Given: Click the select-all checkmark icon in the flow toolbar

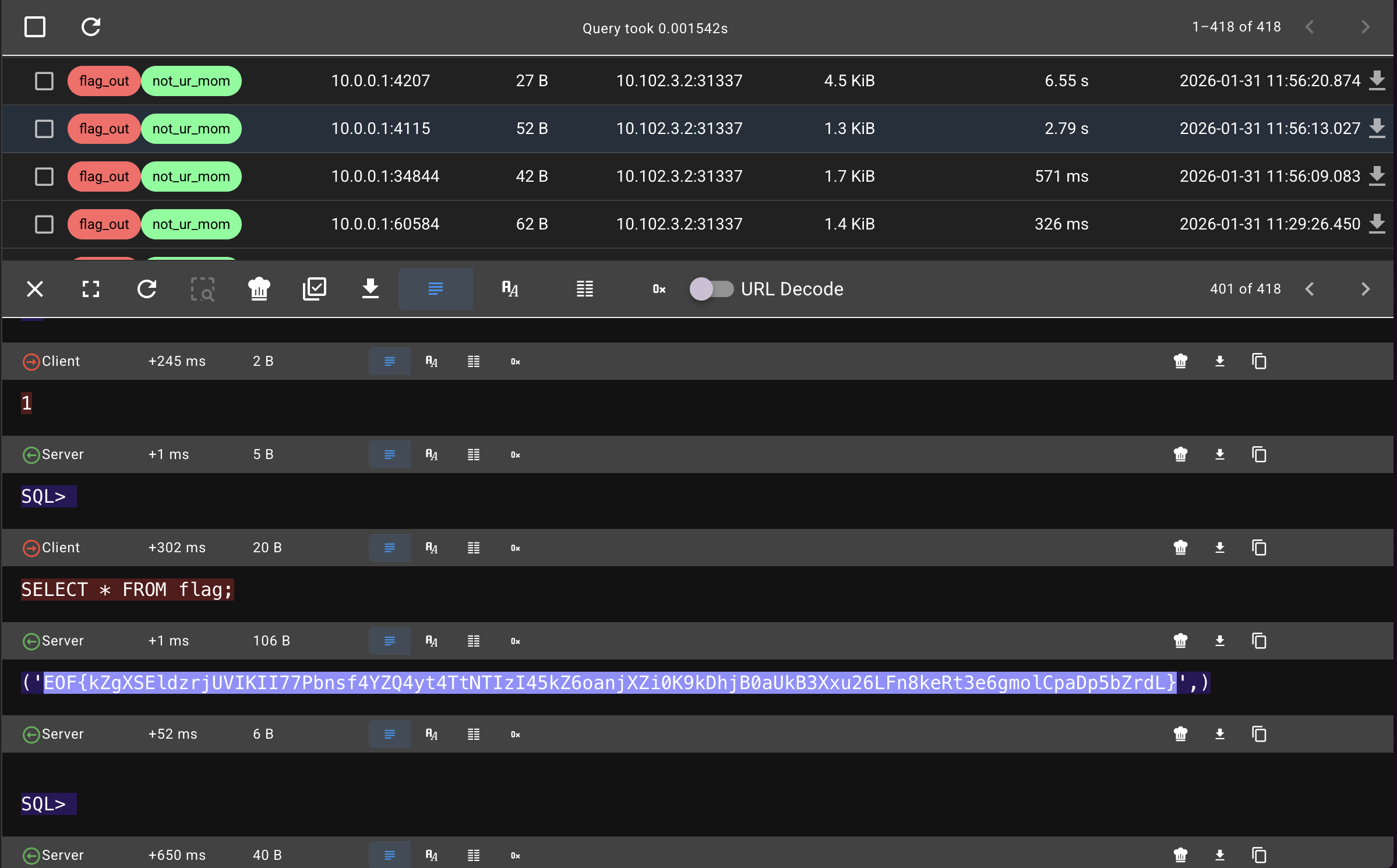Looking at the screenshot, I should click(315, 289).
